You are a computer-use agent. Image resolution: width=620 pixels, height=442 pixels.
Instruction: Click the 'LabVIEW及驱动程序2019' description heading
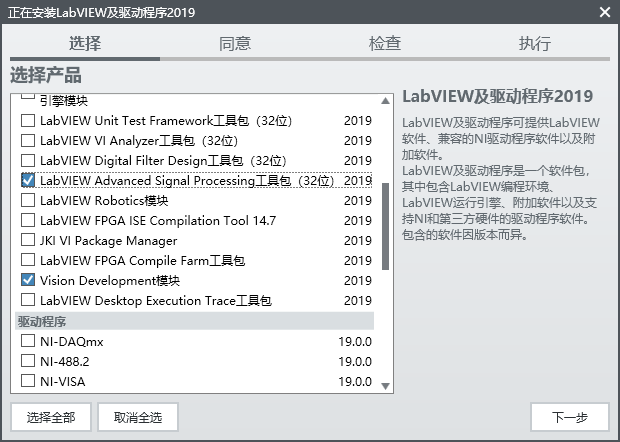point(497,96)
